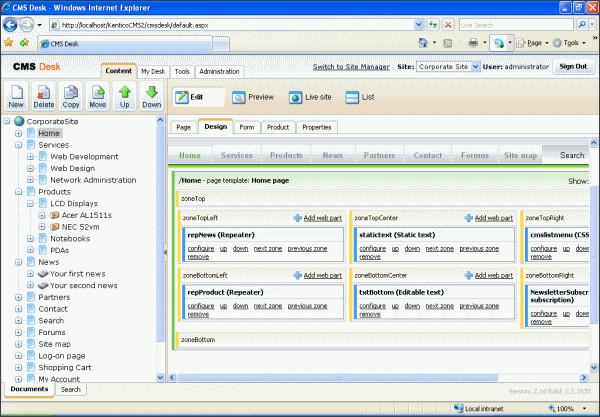Viewport: 600px width, 417px height.
Task: Open the zoom level 100% control
Action: (x=567, y=408)
